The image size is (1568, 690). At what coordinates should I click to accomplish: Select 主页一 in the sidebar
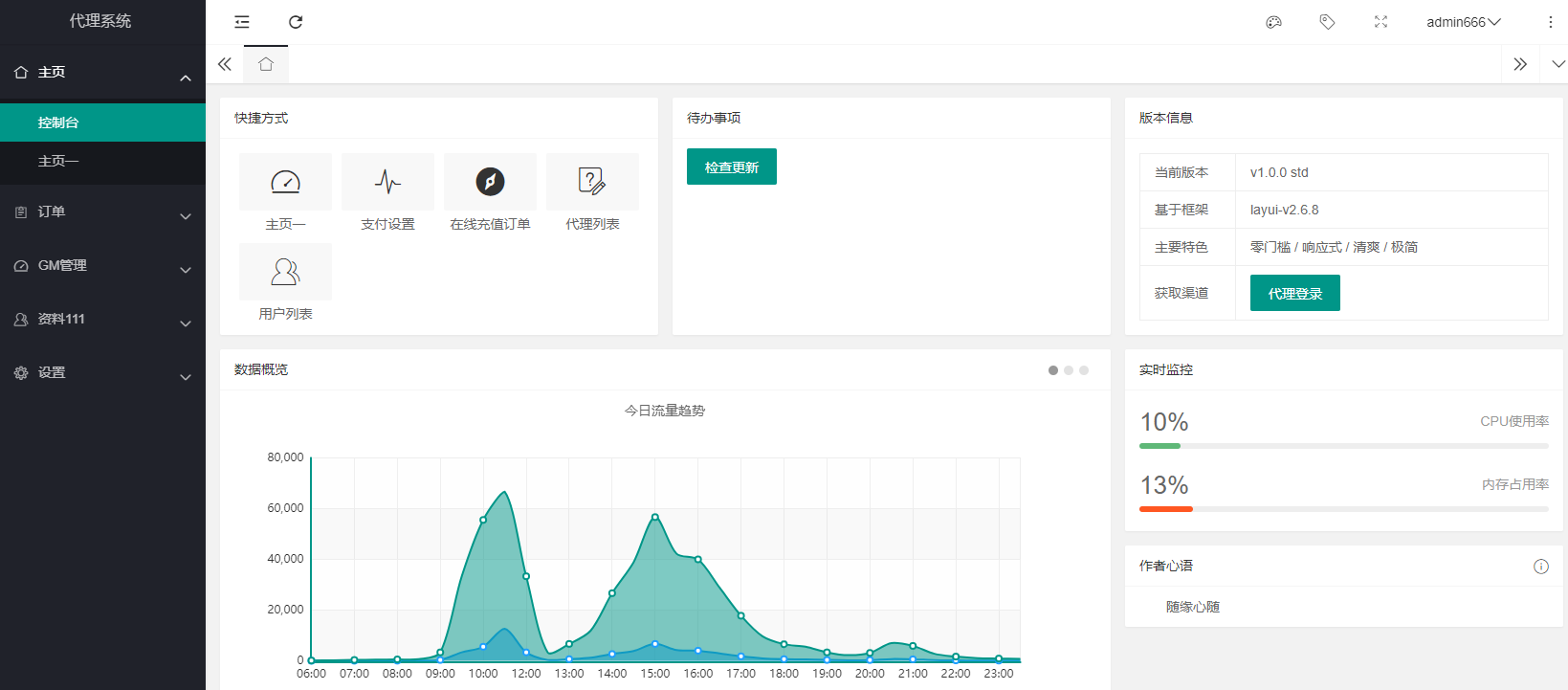point(102,161)
